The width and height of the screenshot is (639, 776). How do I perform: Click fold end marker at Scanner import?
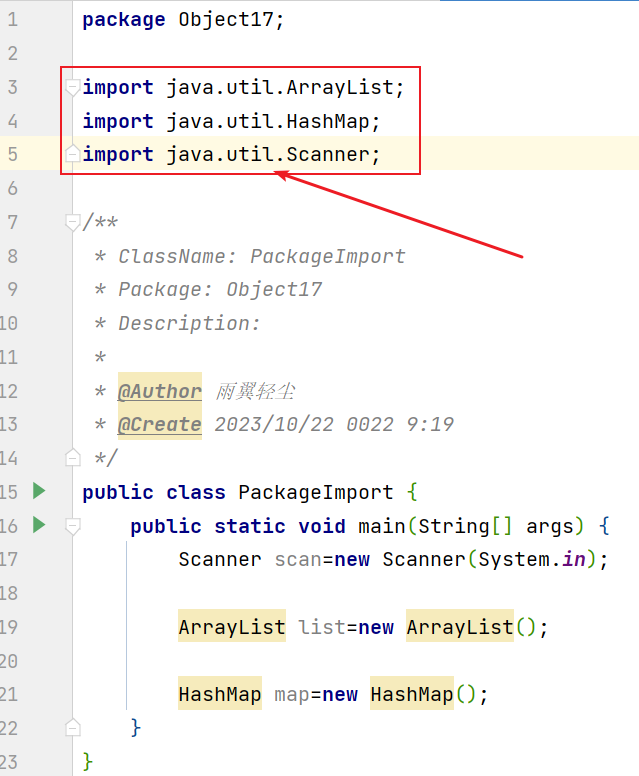[72, 155]
